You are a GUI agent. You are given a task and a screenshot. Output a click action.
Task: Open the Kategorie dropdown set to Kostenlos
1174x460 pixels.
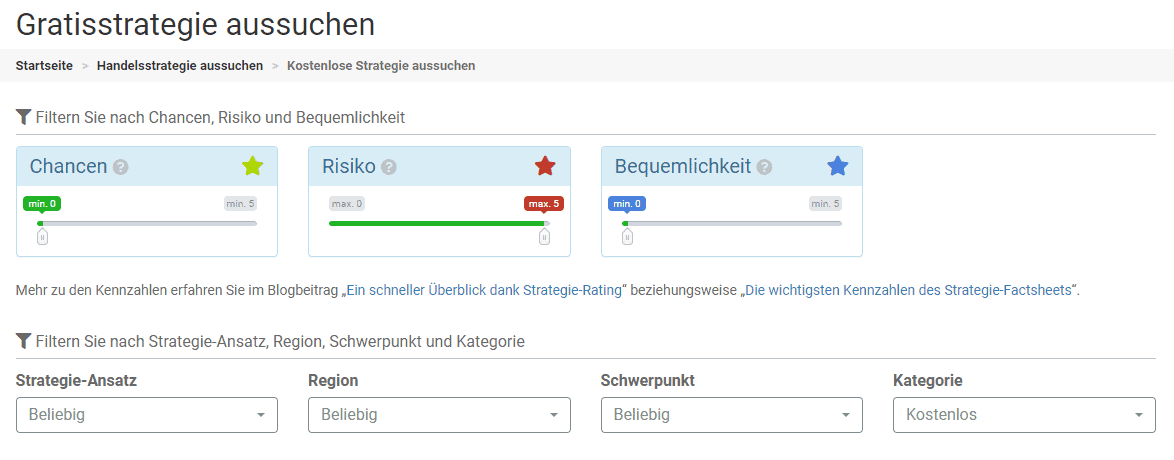tap(1024, 415)
